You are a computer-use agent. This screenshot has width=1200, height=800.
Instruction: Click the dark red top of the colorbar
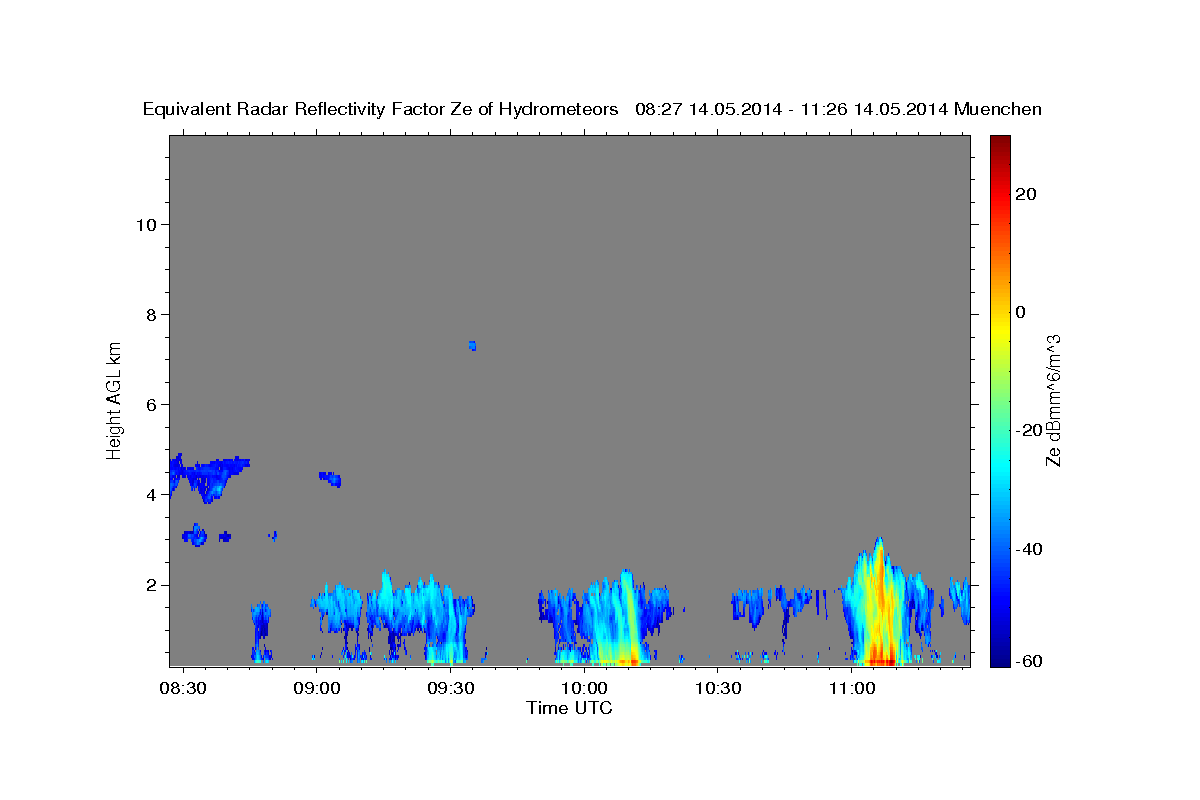[x=999, y=143]
